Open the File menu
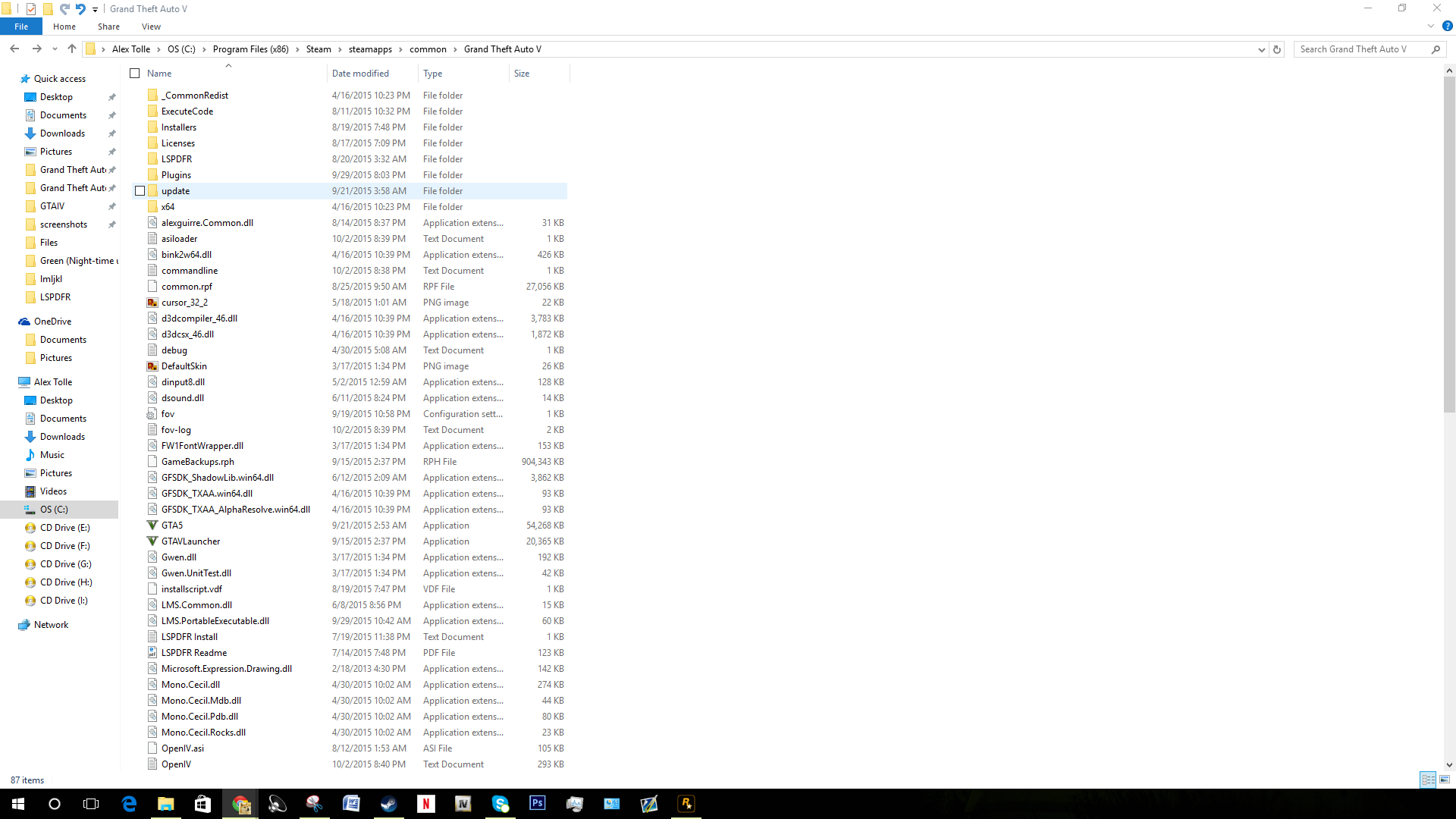This screenshot has width=1456, height=819. click(21, 27)
